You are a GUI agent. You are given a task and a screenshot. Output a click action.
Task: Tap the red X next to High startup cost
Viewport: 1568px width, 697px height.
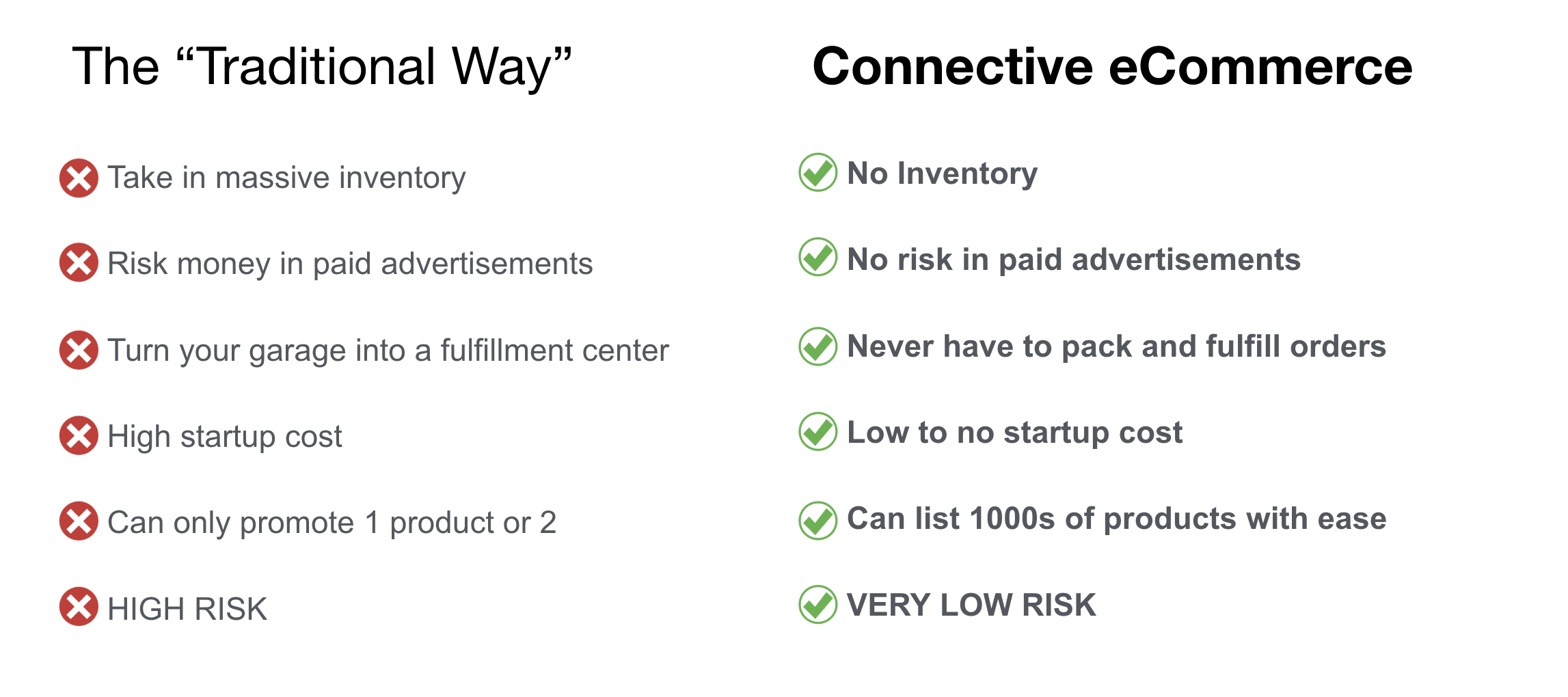pyautogui.click(x=79, y=435)
